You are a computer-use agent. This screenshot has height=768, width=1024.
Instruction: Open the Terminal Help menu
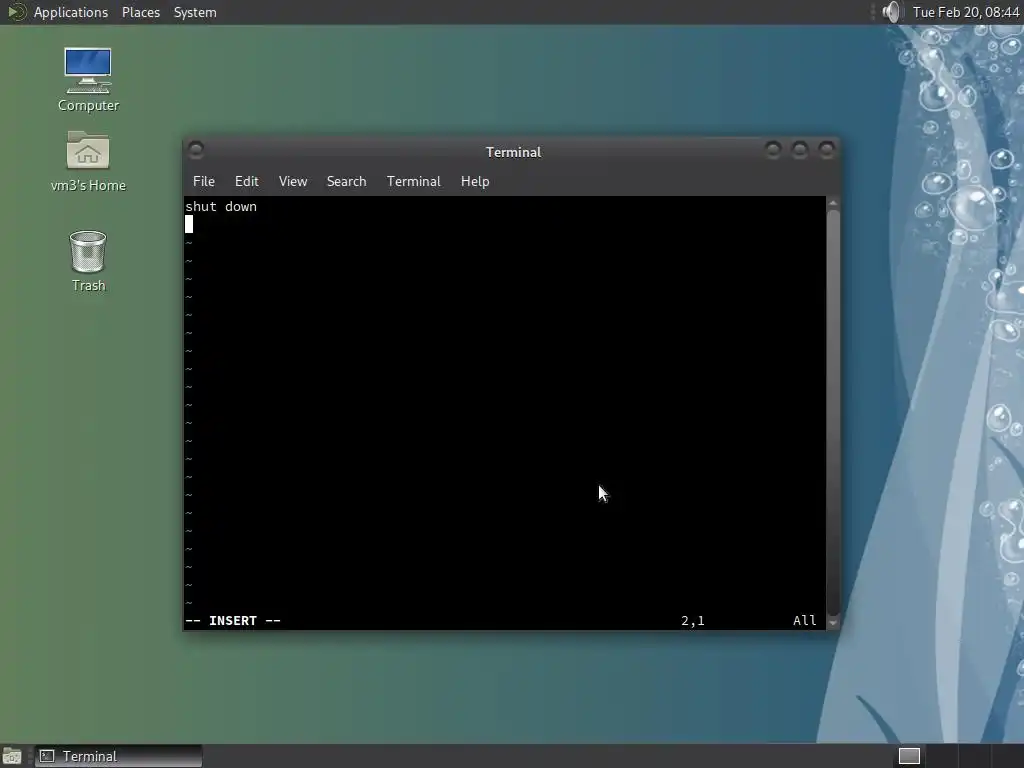[475, 181]
